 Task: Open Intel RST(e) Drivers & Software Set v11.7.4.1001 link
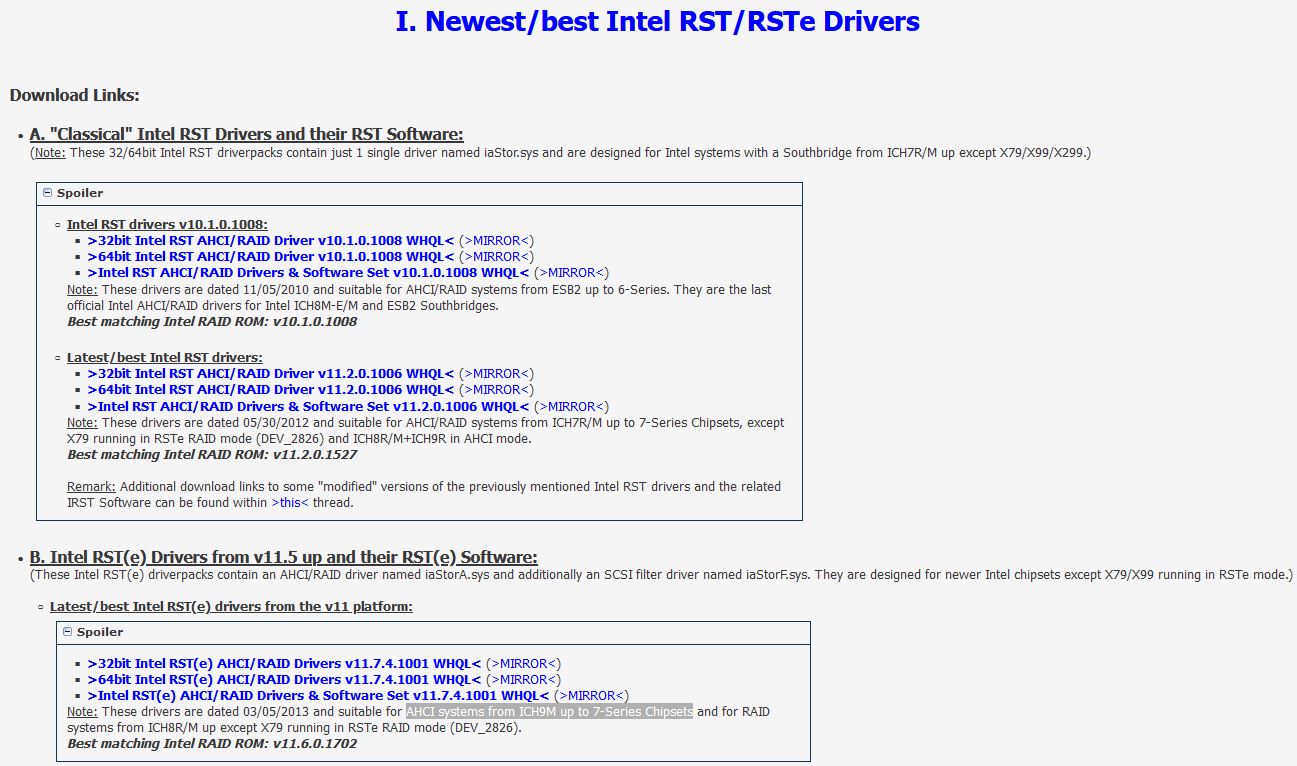(318, 696)
